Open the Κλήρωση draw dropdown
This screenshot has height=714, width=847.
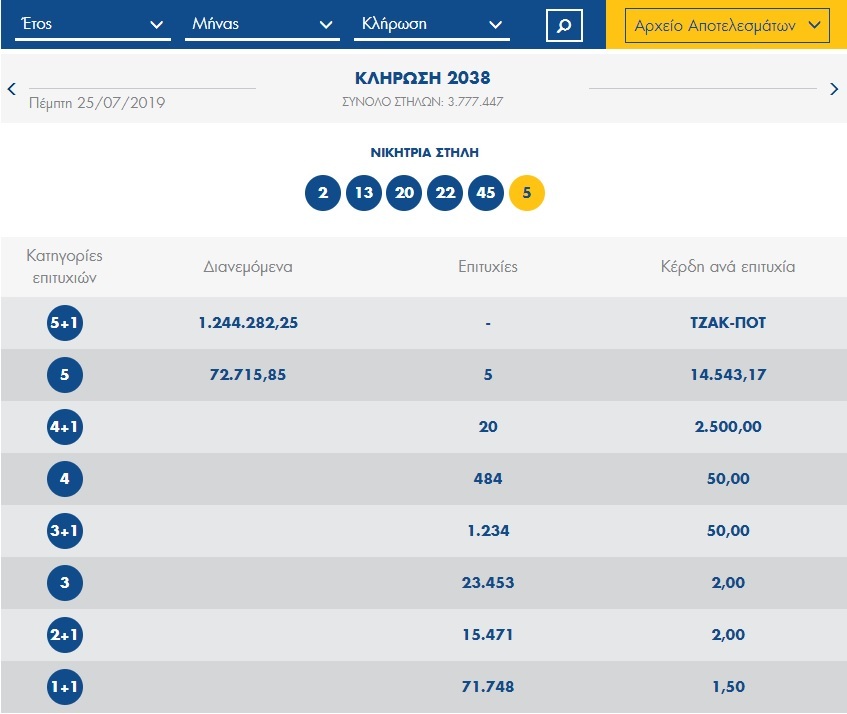coord(432,25)
